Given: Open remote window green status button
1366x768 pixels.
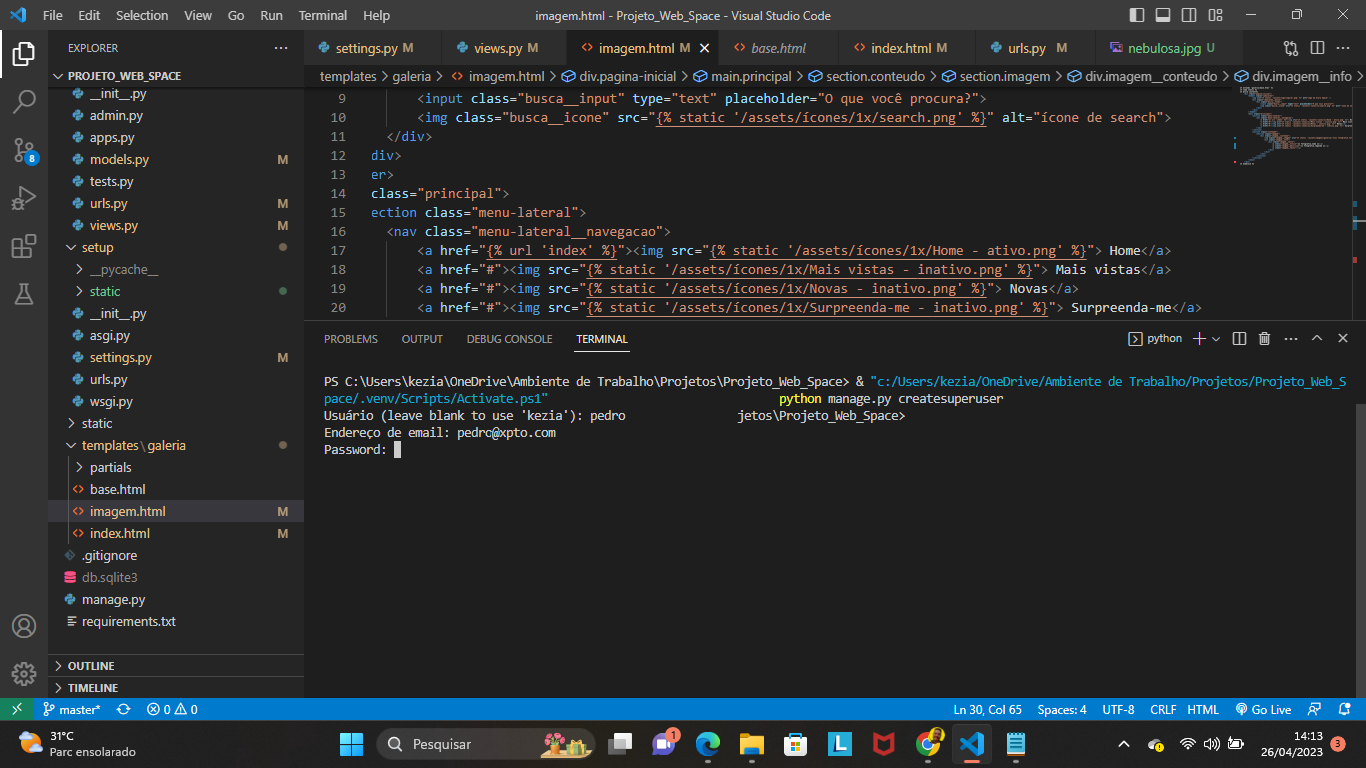Looking at the screenshot, I should click(17, 709).
